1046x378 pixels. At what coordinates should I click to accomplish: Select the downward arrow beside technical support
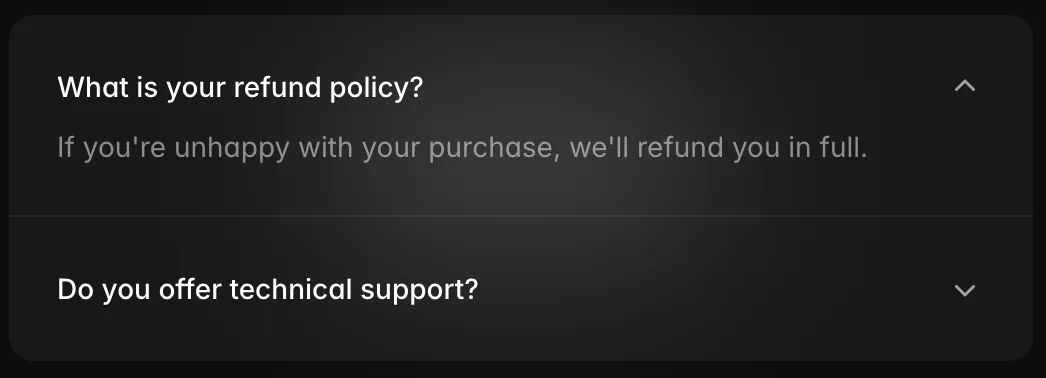click(965, 291)
